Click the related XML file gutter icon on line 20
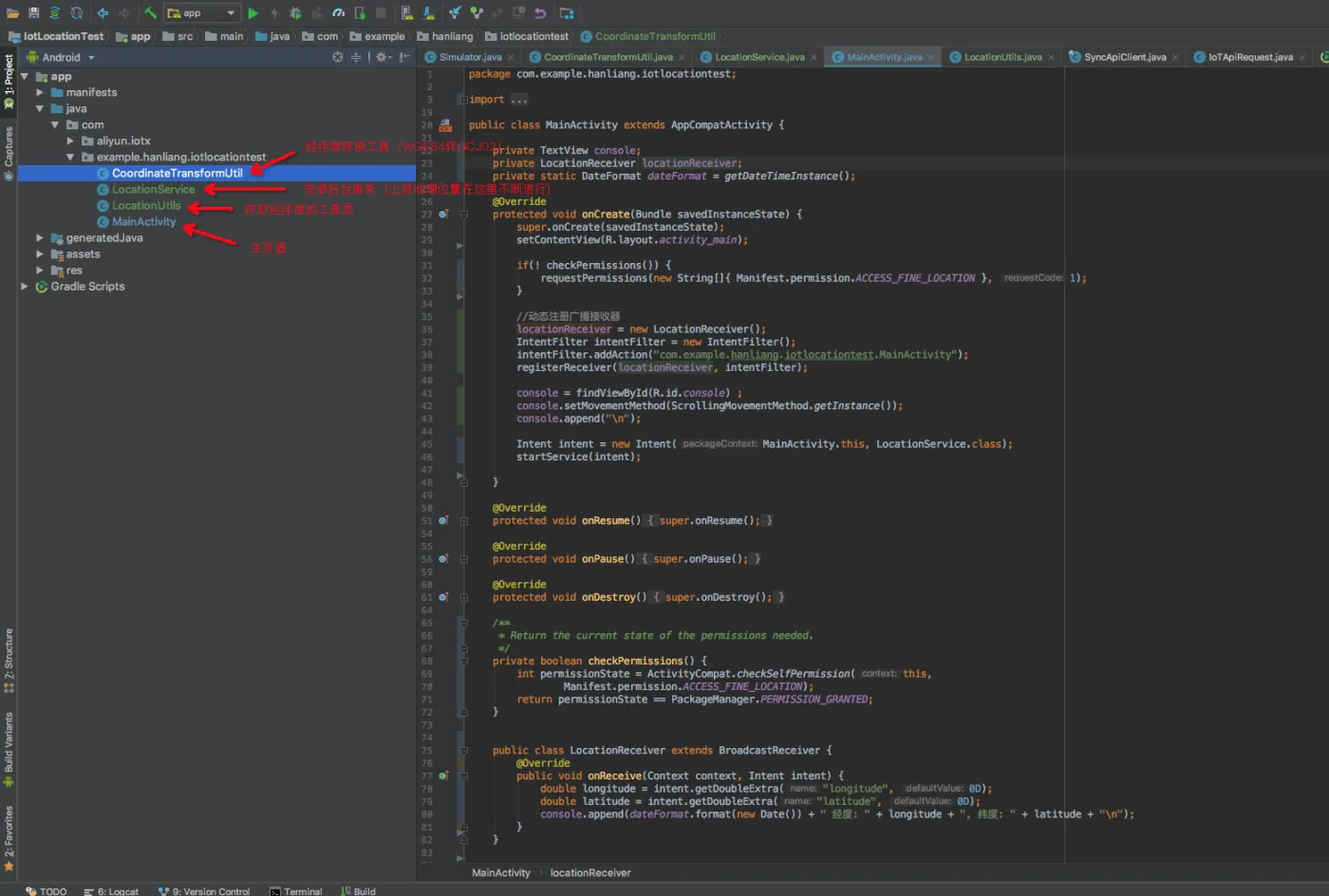This screenshot has width=1329, height=896. (x=443, y=124)
